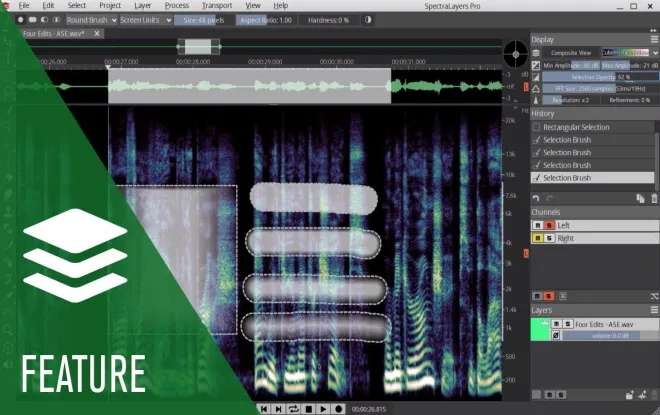The image size is (660, 415).
Task: Open Composite View selector
Action: click(571, 53)
